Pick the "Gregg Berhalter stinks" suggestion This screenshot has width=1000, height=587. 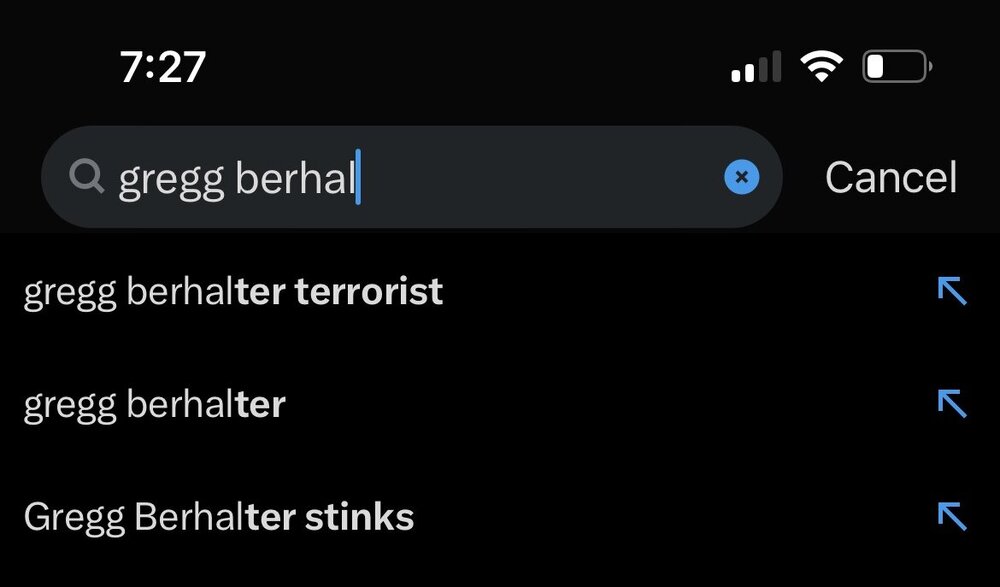(218, 517)
